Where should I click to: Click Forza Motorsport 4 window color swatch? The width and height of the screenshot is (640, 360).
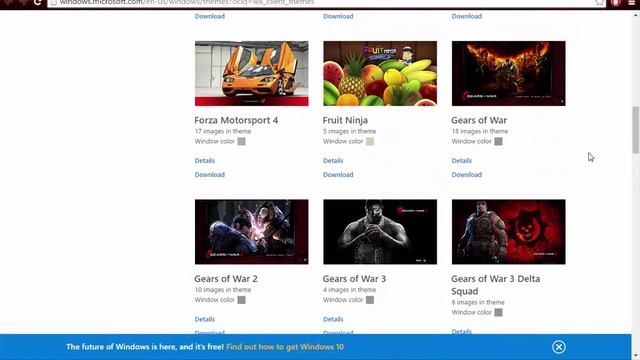point(242,142)
